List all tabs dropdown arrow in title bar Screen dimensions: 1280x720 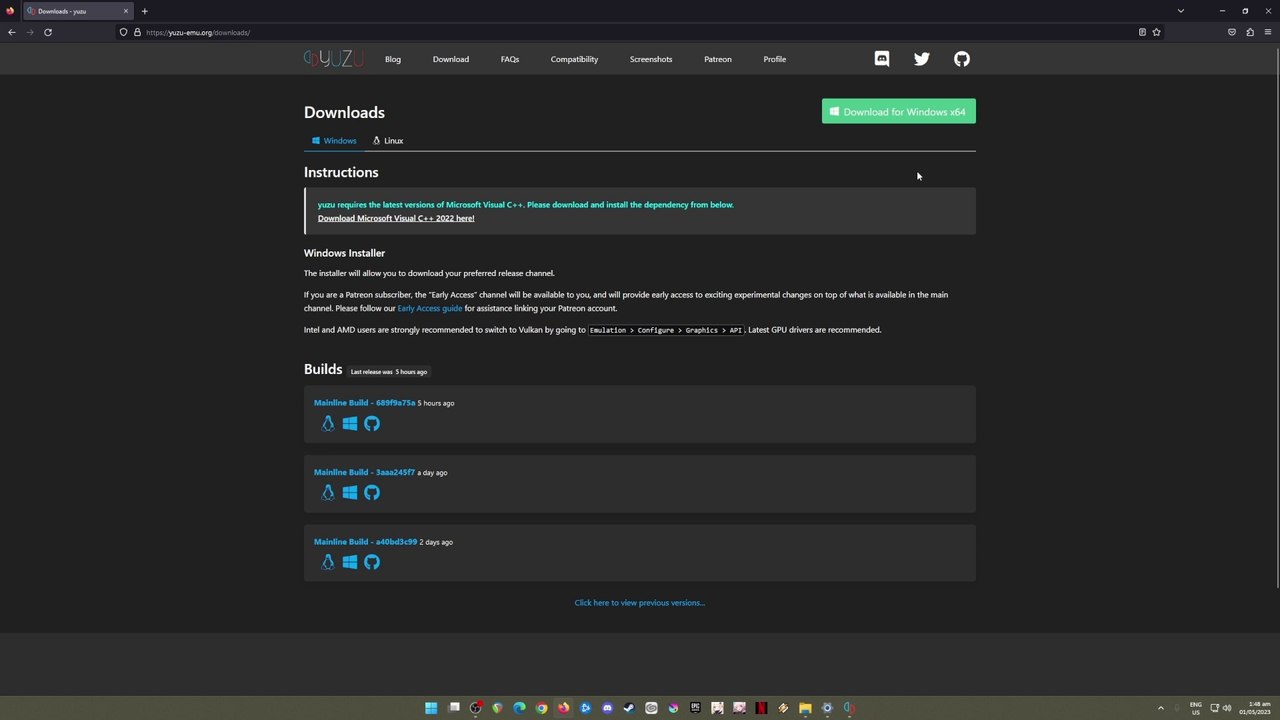coord(1181,11)
